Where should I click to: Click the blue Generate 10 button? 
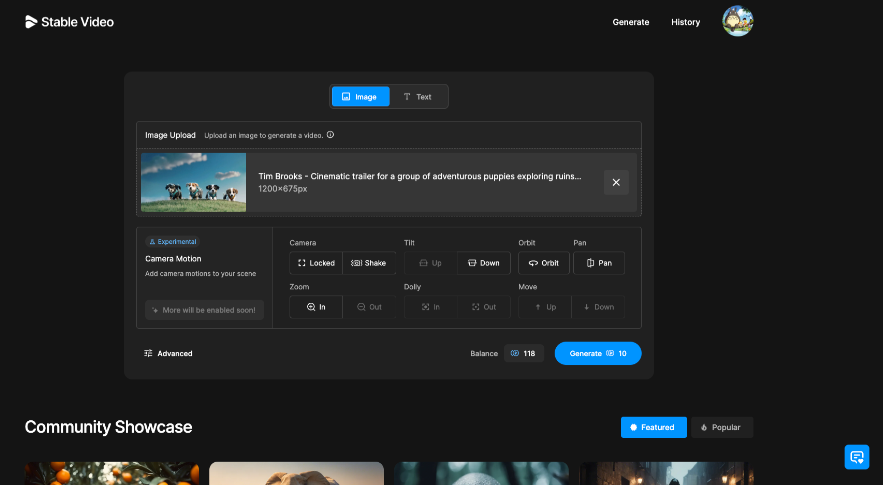coord(598,353)
